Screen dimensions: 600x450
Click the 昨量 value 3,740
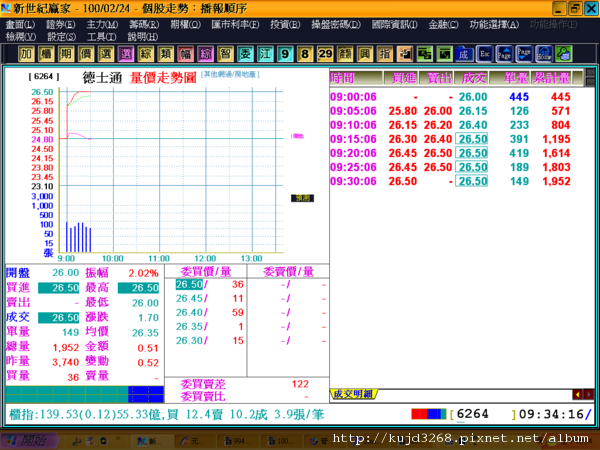(x=66, y=362)
